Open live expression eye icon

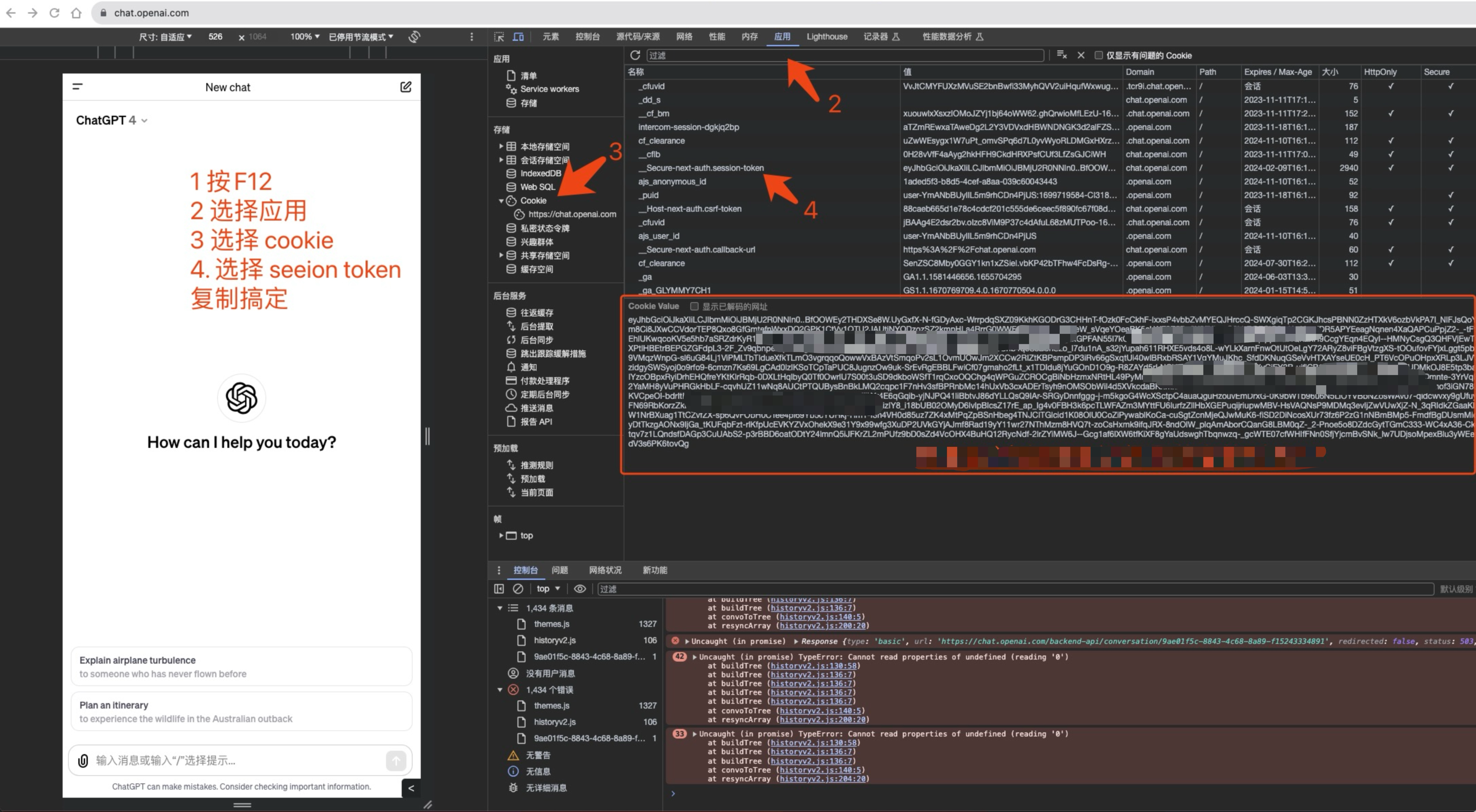(x=580, y=589)
